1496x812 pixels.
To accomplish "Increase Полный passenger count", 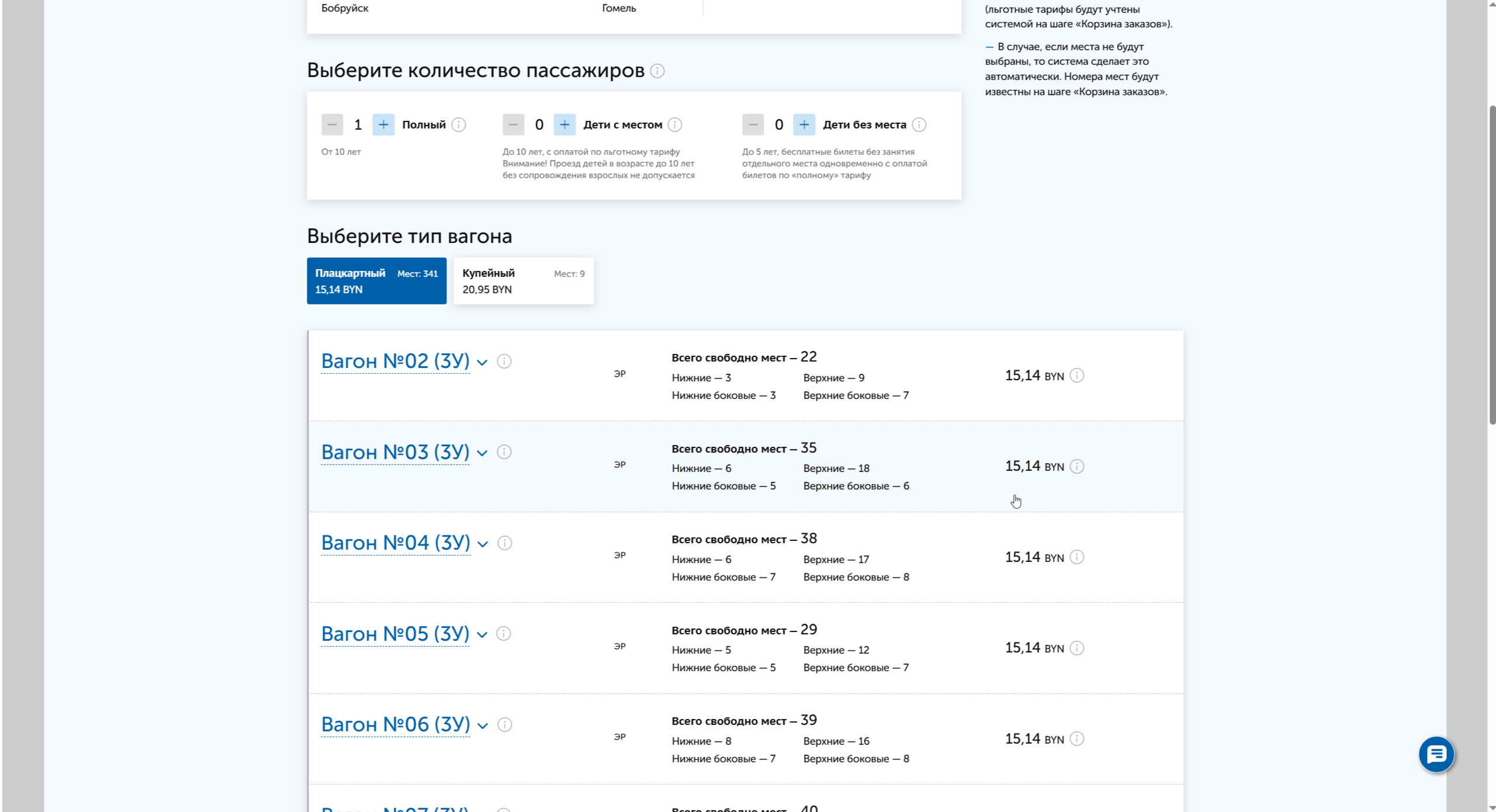I will (x=383, y=124).
